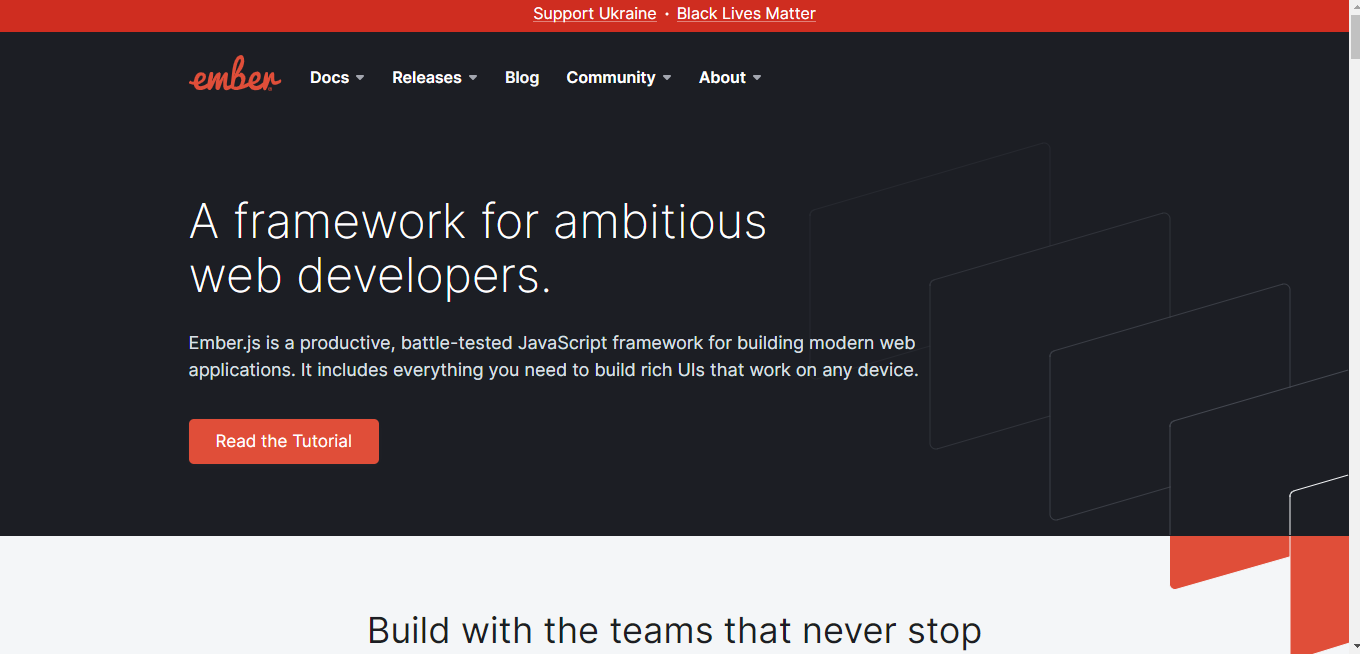Click the heading 'A framework for ambitious web developers.'

click(478, 248)
